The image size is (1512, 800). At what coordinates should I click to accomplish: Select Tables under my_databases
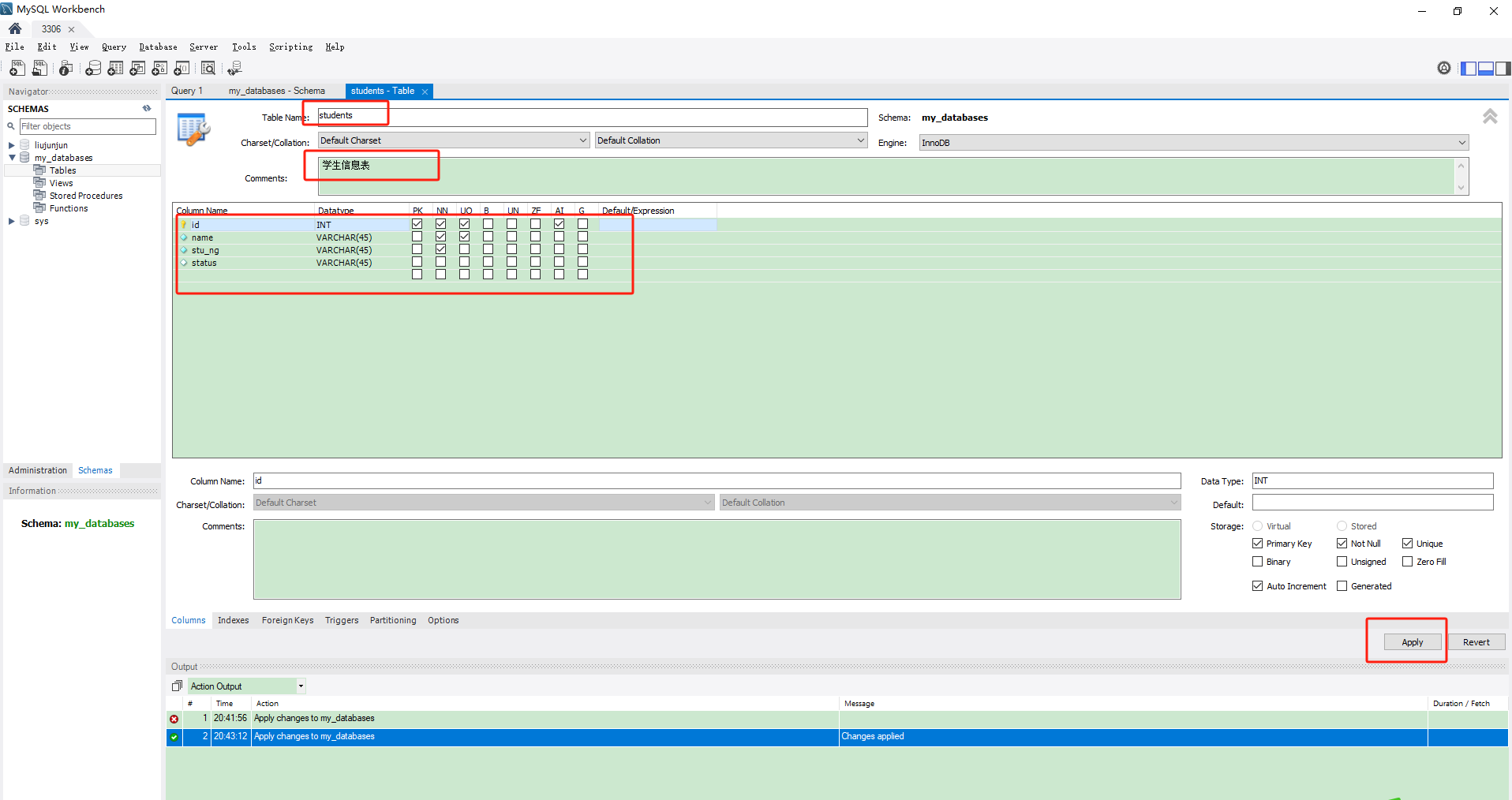coord(63,170)
